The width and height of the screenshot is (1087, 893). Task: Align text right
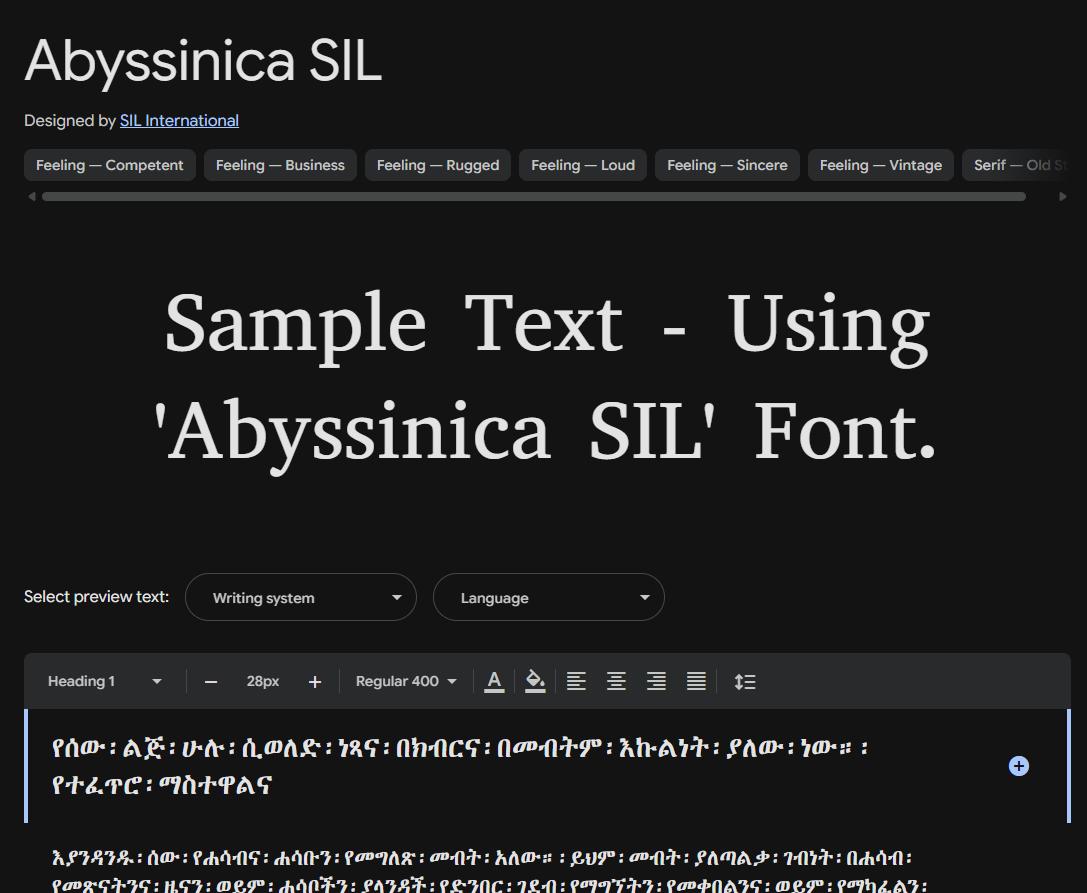point(656,682)
